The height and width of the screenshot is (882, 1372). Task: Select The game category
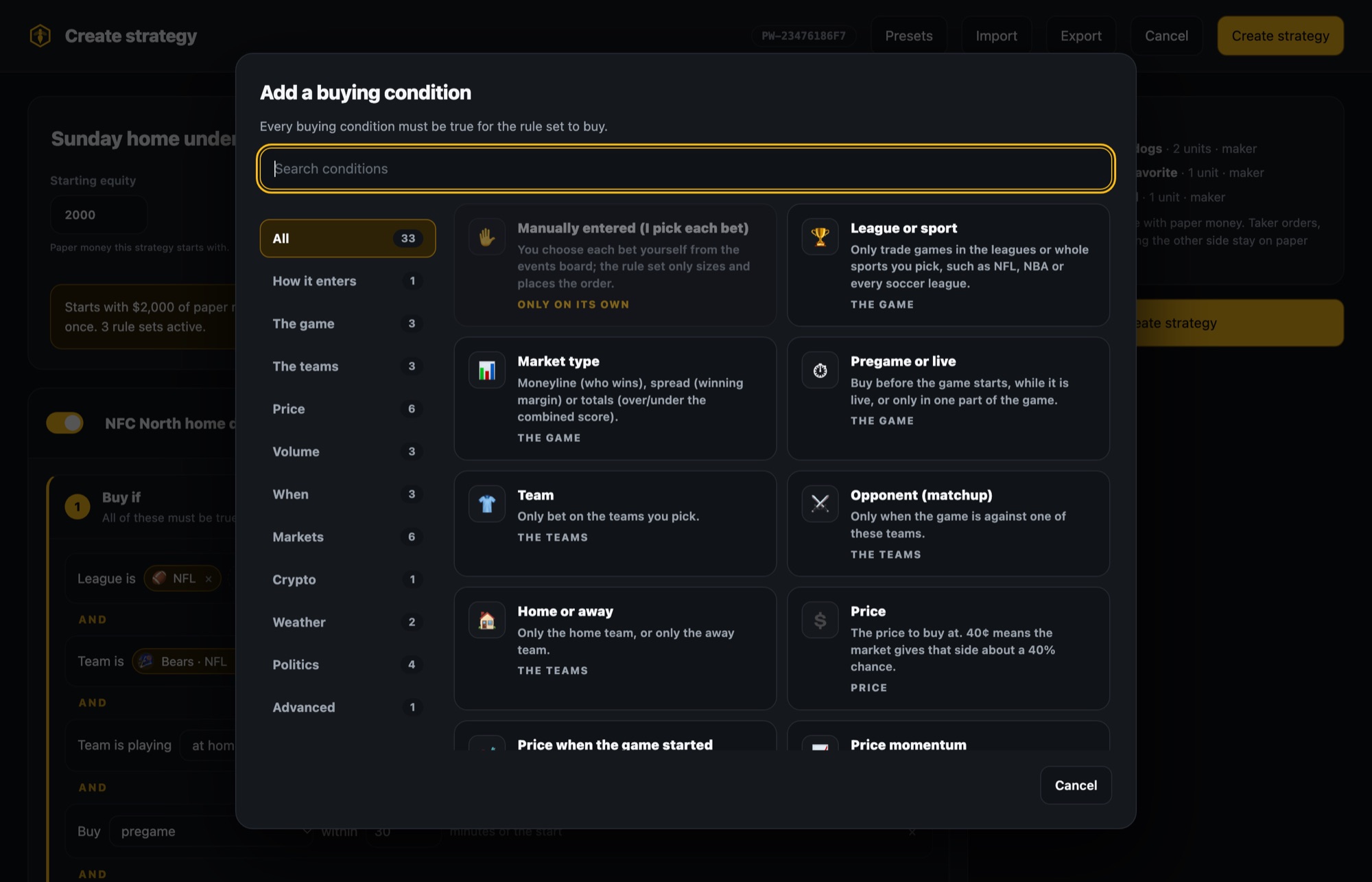pyautogui.click(x=348, y=323)
